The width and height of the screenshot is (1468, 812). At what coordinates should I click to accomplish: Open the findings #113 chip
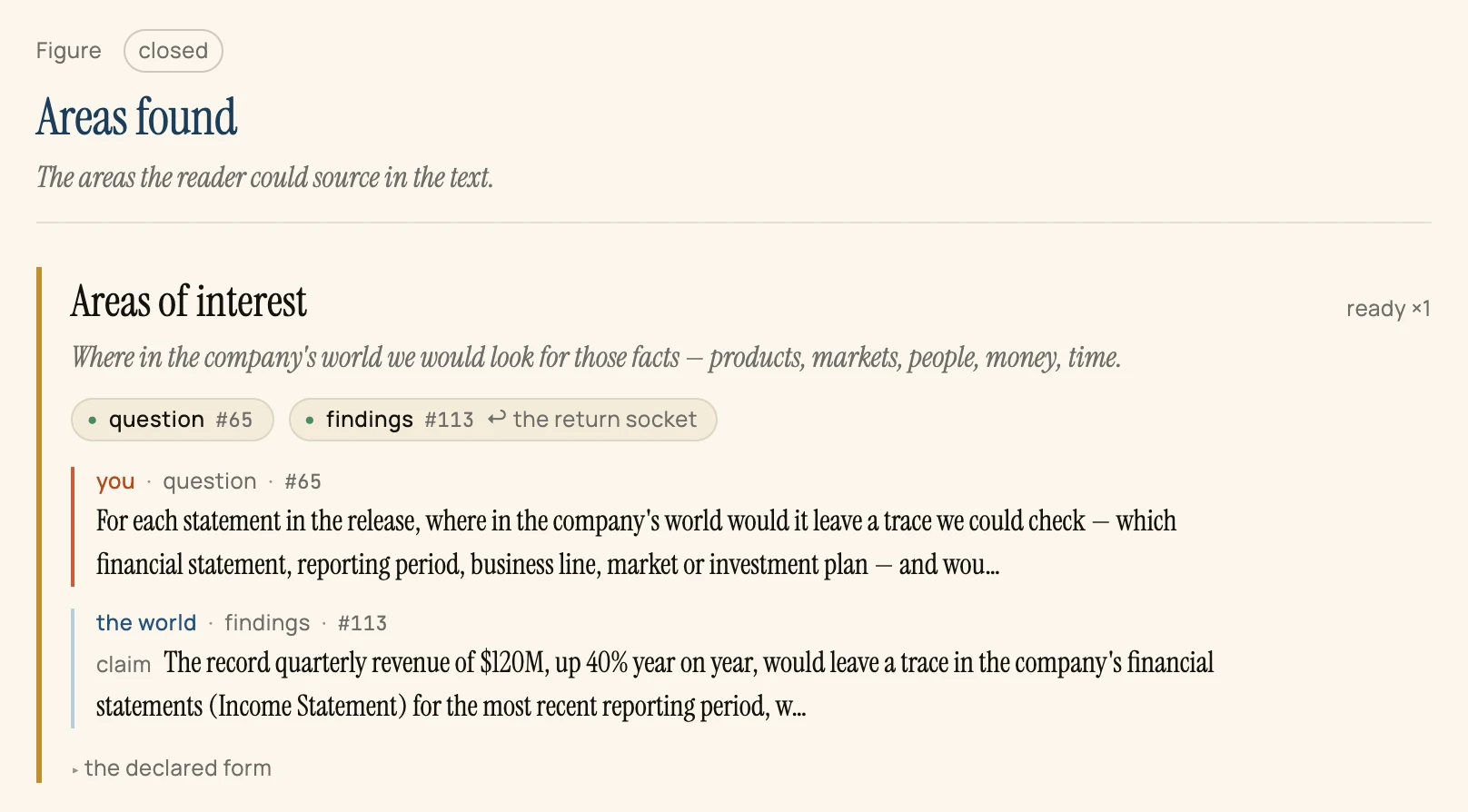(x=502, y=420)
